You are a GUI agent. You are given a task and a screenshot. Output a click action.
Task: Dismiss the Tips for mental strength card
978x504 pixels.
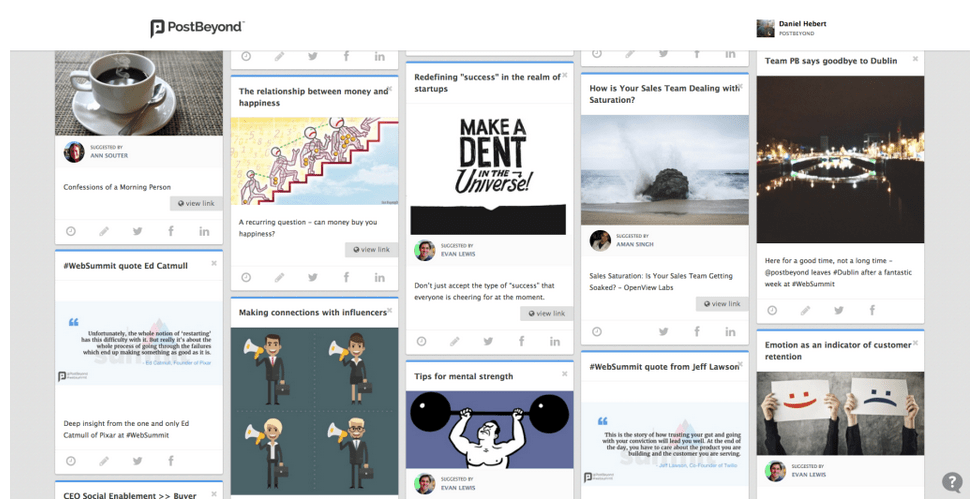pyautogui.click(x=564, y=374)
